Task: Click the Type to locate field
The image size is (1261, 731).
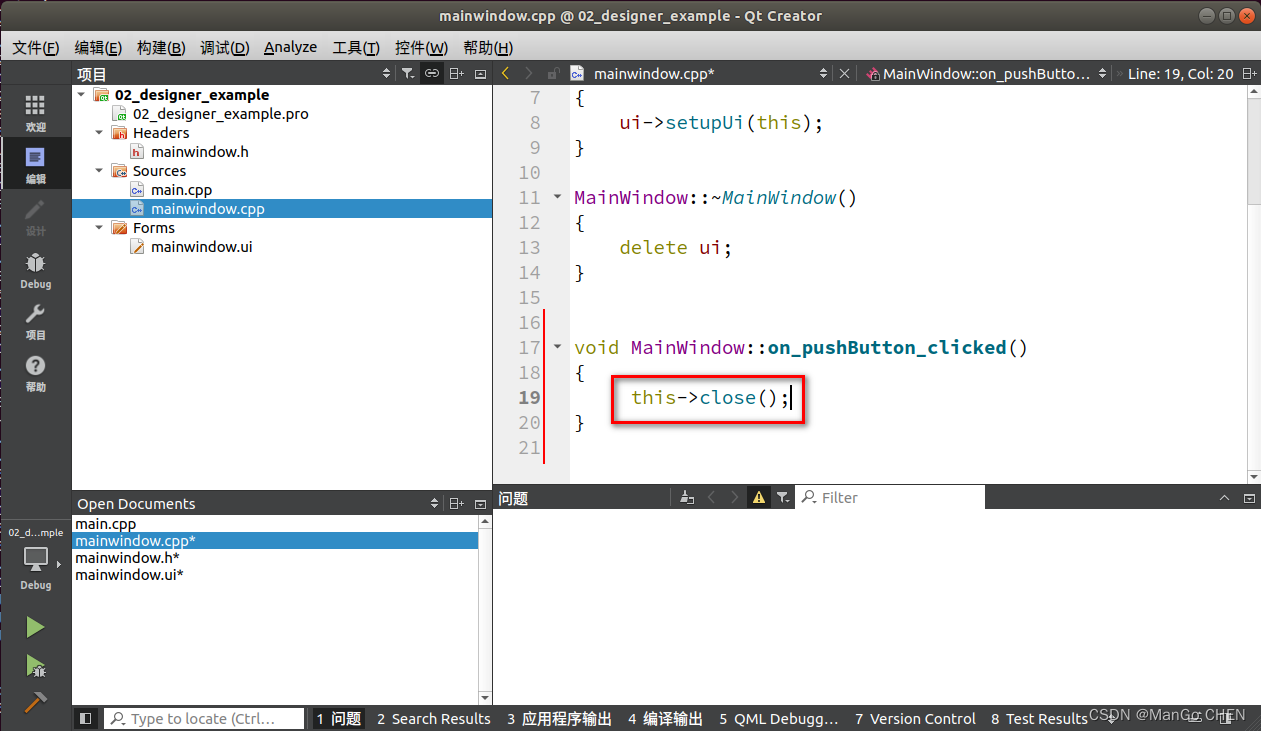Action: click(204, 718)
